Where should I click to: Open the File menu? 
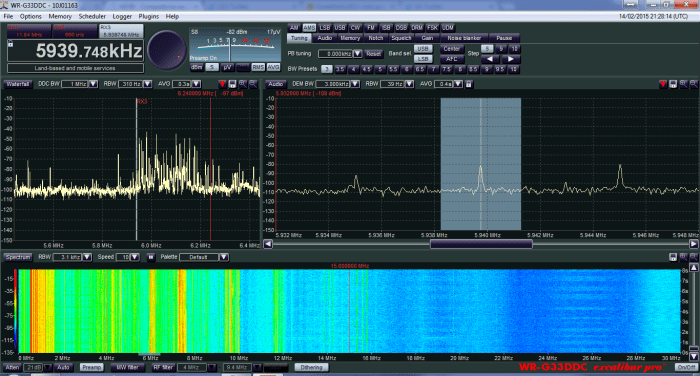(x=8, y=17)
